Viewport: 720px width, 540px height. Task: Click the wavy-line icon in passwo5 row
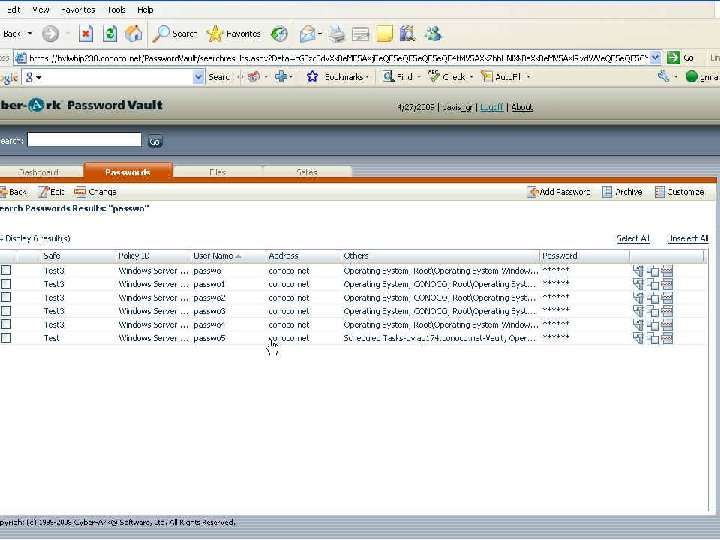[667, 338]
